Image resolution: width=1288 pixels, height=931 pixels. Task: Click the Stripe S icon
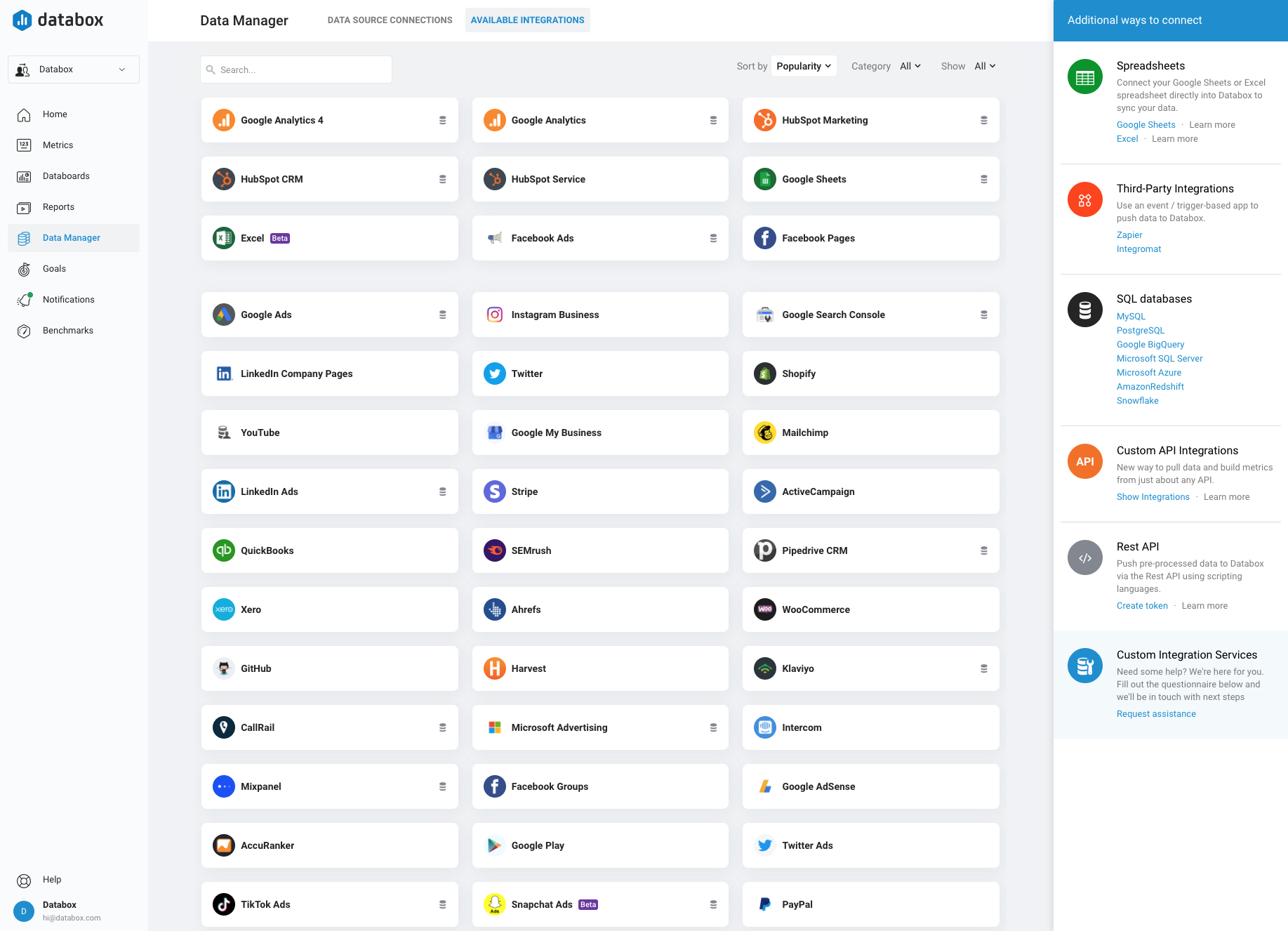tap(495, 491)
